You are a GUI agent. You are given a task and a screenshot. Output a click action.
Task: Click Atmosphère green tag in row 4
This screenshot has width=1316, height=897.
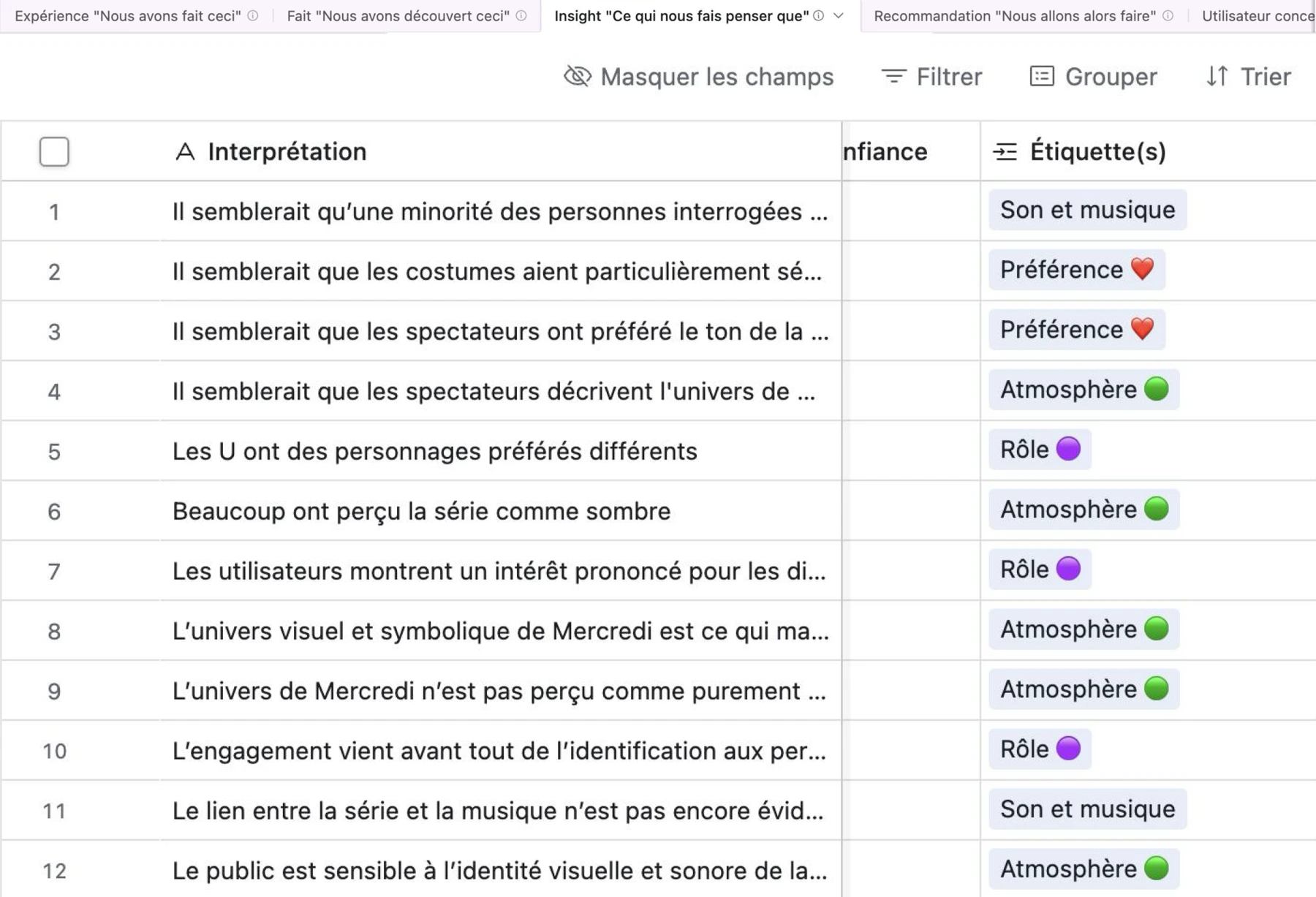pyautogui.click(x=1084, y=390)
